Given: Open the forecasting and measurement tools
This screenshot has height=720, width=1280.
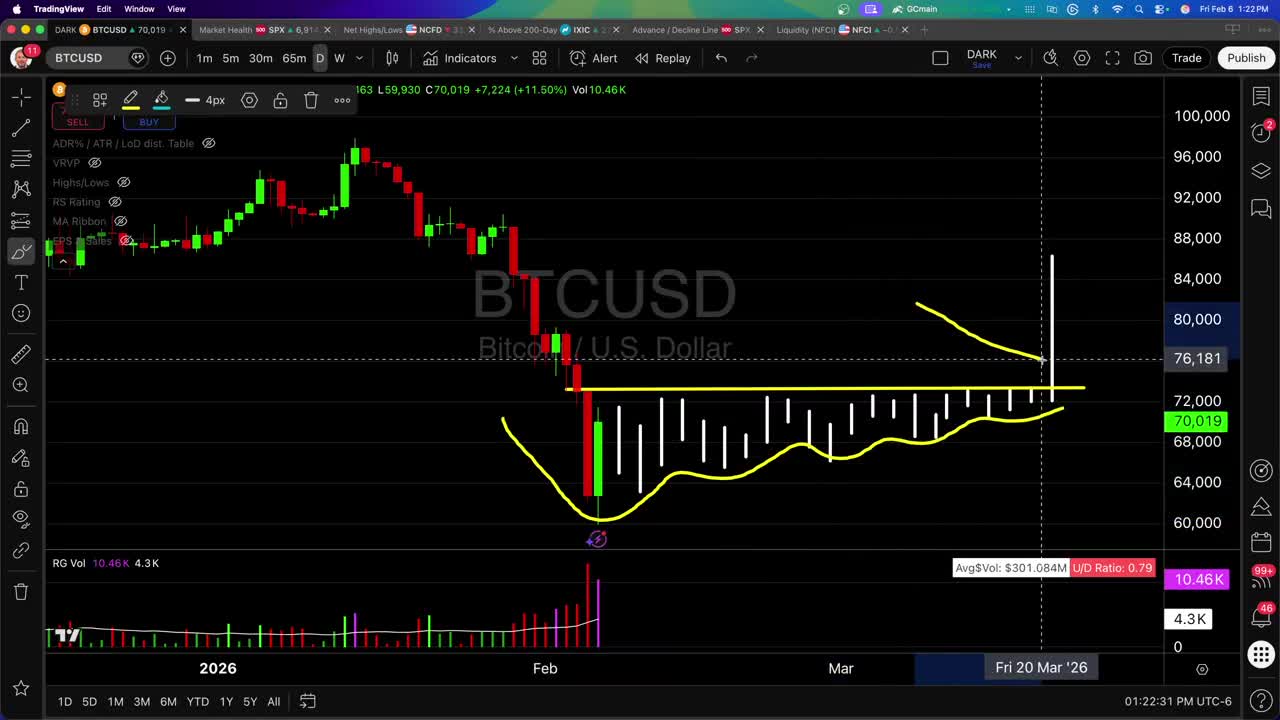Looking at the screenshot, I should coord(20,220).
